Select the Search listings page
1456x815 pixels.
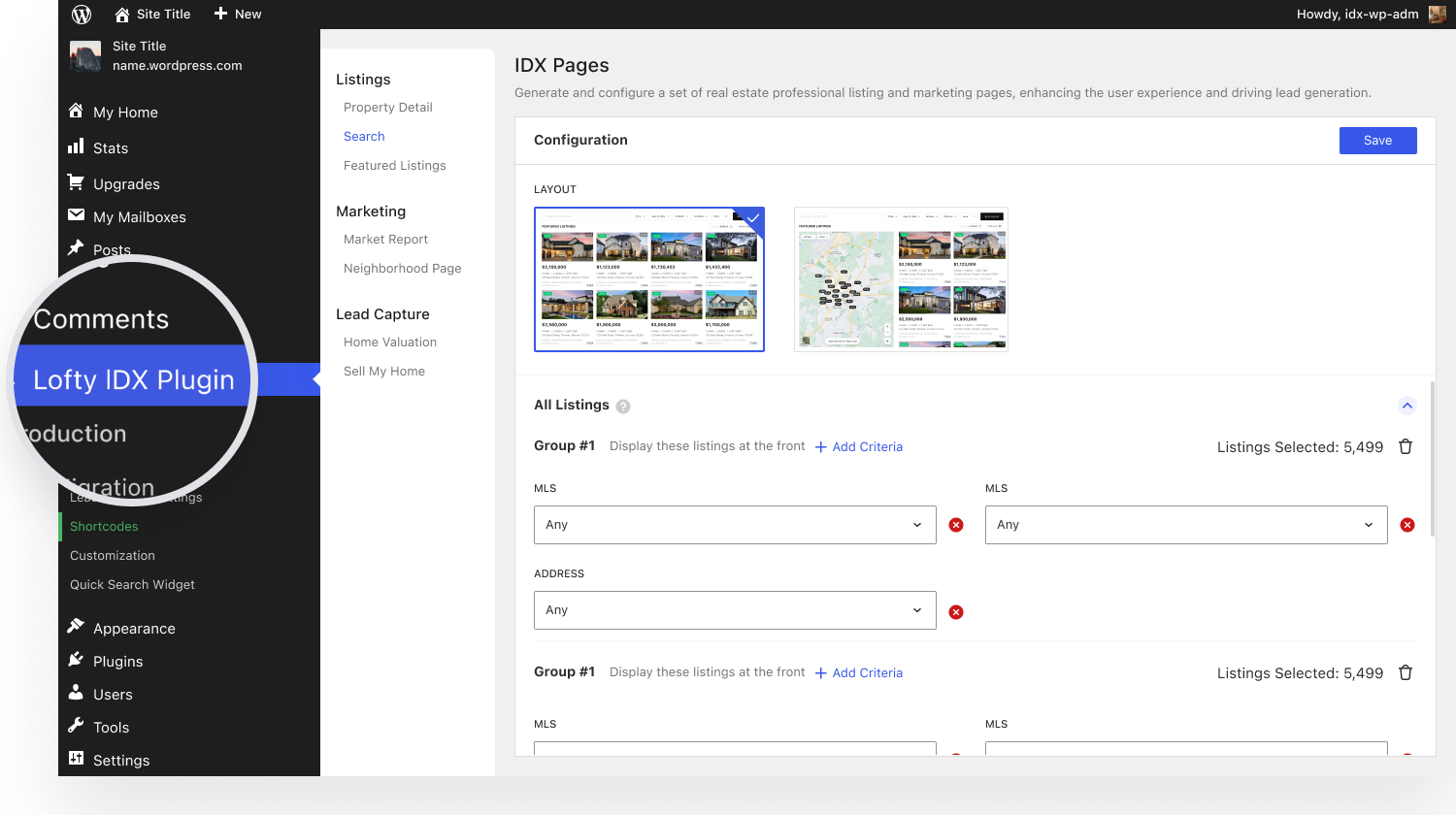tap(364, 137)
